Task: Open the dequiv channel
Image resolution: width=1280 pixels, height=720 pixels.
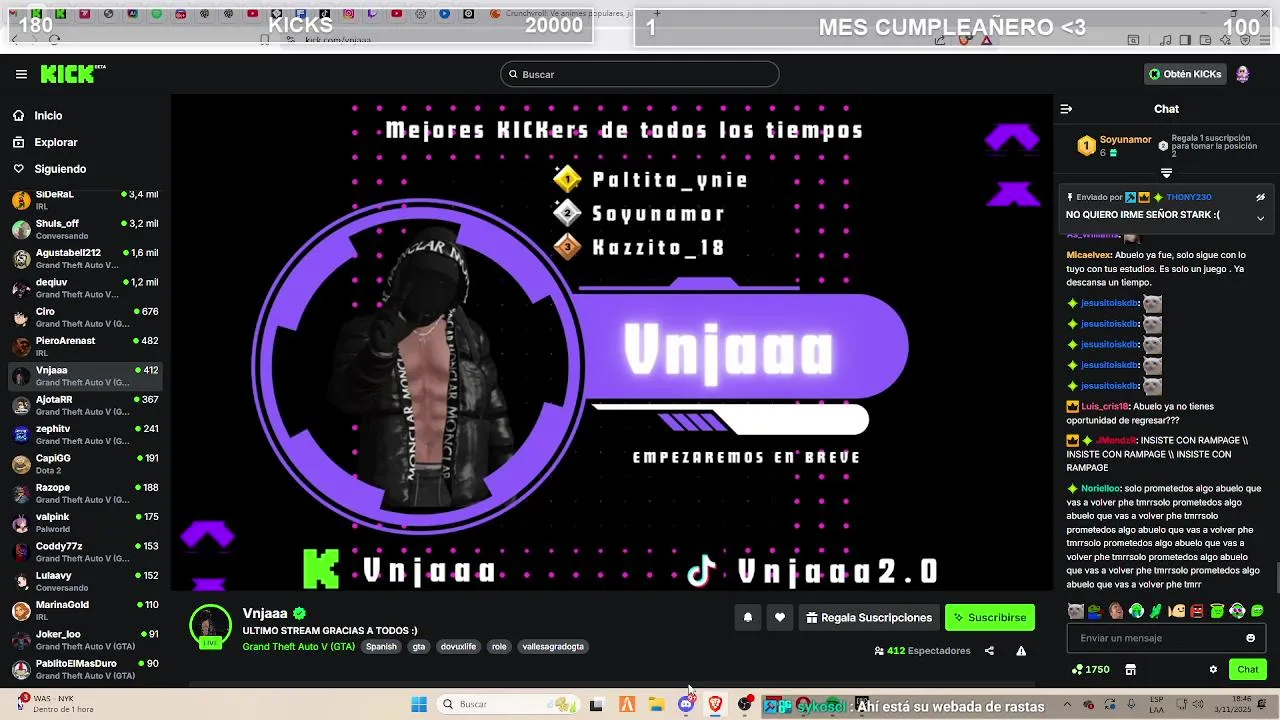Action: 85,288
